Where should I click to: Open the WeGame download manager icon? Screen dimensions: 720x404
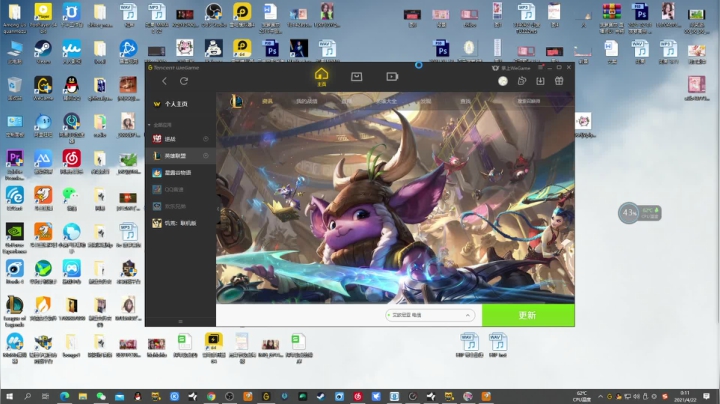pyautogui.click(x=540, y=81)
